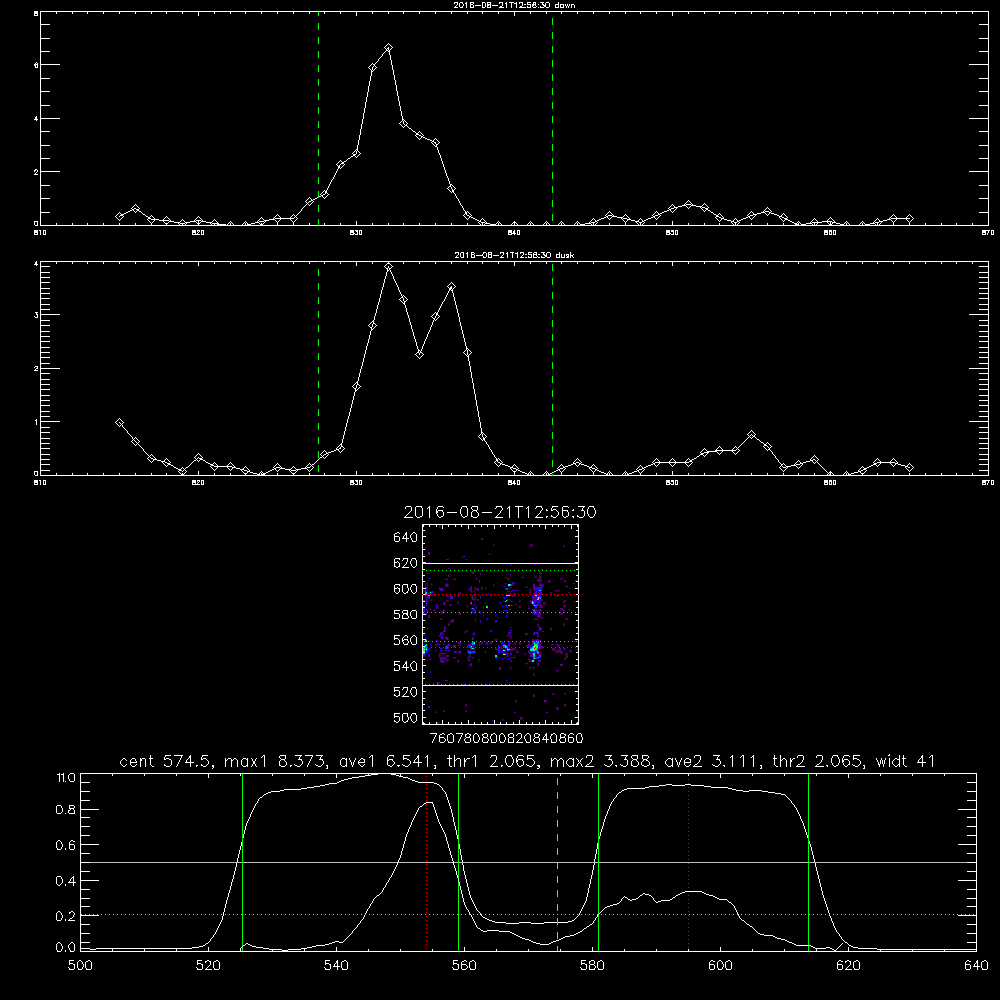Select the 'widt 41' text
Image resolution: width=1000 pixels, height=1000 pixels.
(906, 761)
